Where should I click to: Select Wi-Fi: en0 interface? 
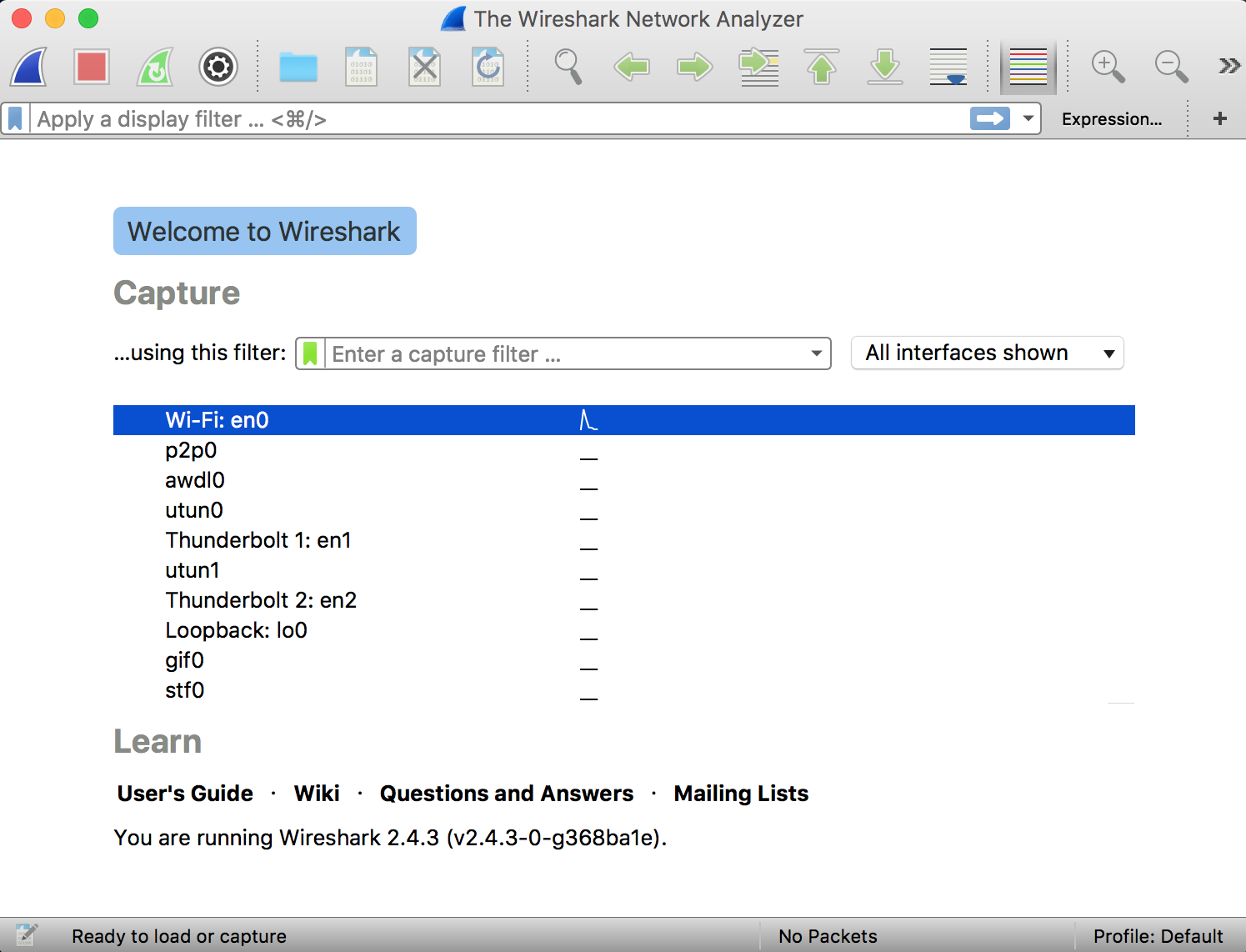pos(624,420)
